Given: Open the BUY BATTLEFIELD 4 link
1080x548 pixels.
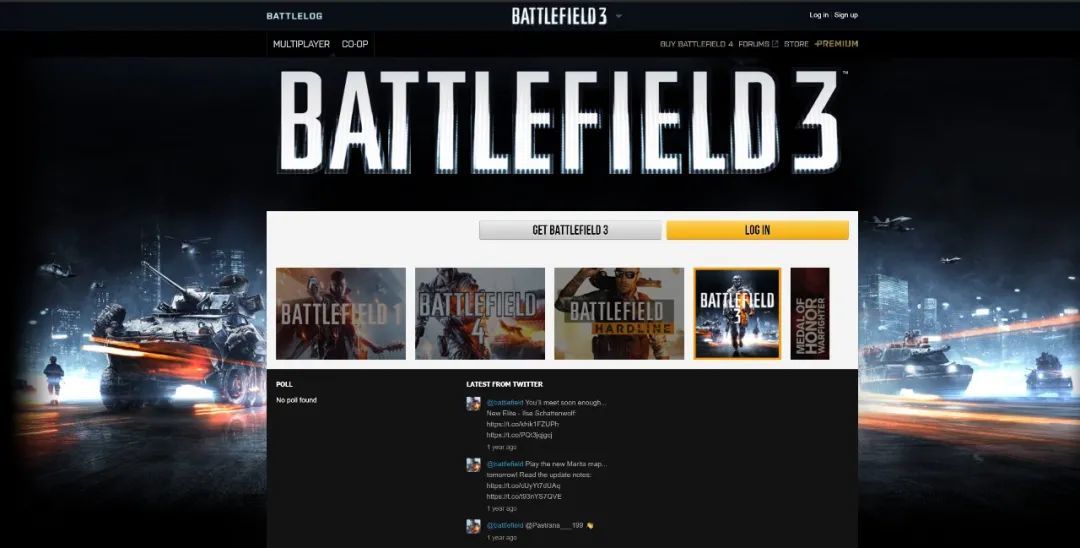Looking at the screenshot, I should point(696,44).
